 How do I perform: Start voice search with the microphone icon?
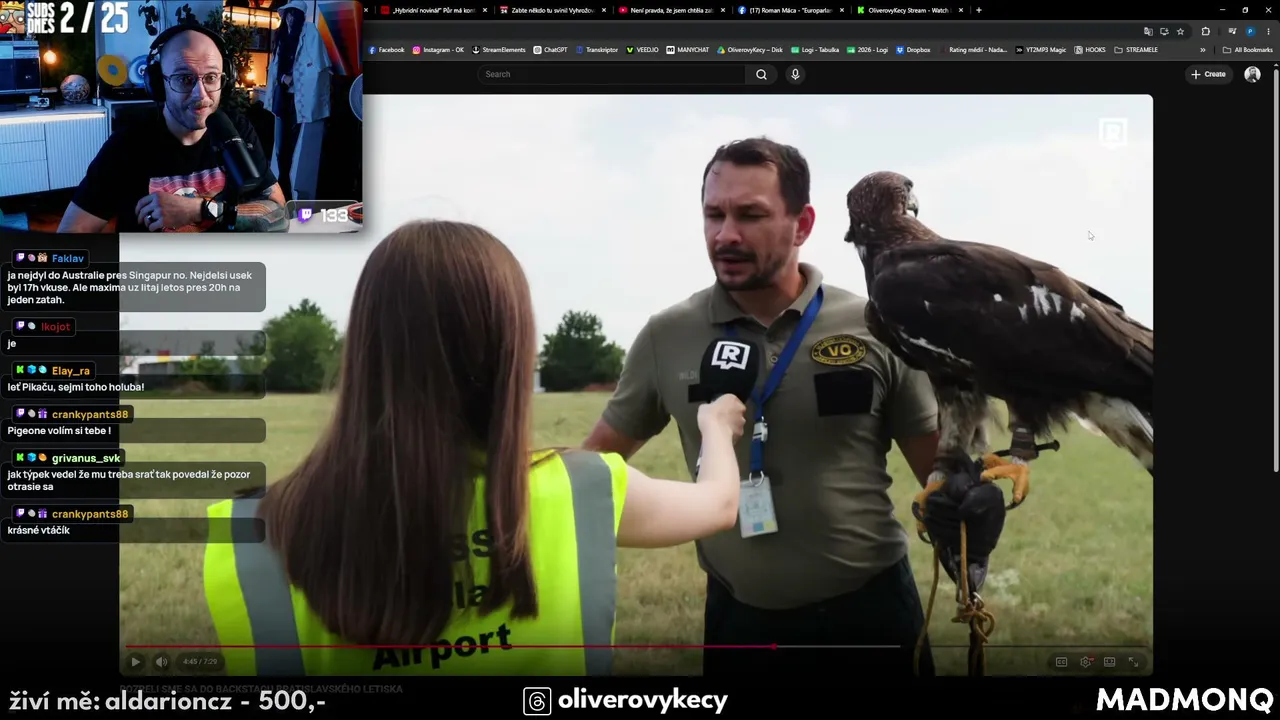(795, 74)
